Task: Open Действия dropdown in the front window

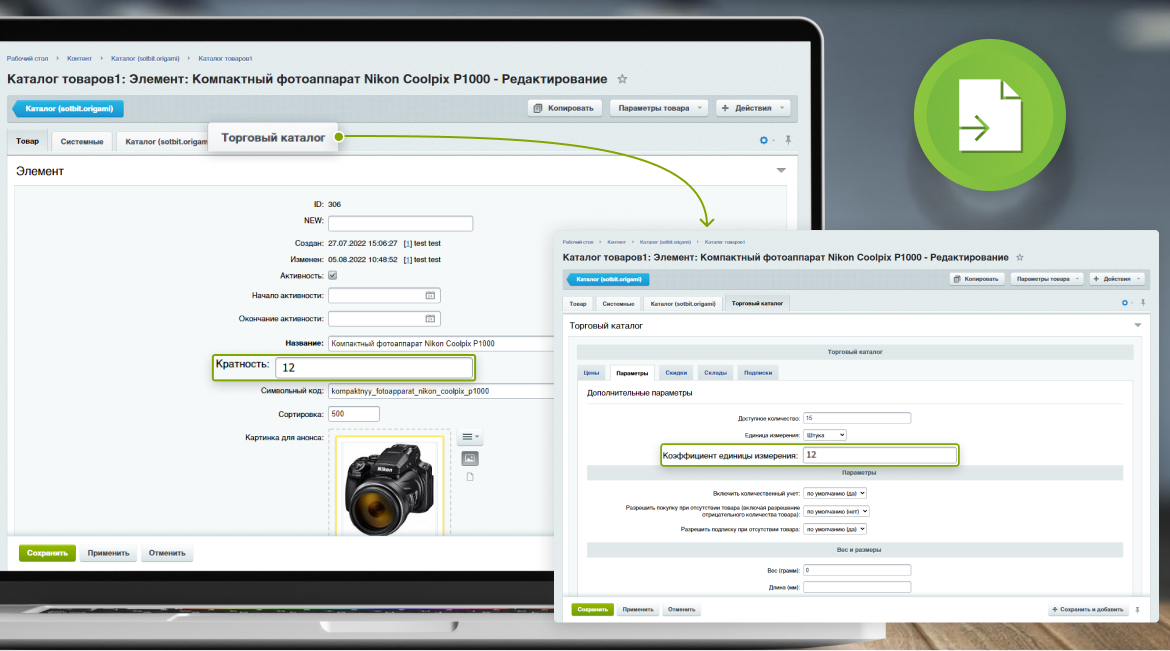Action: tap(1117, 279)
